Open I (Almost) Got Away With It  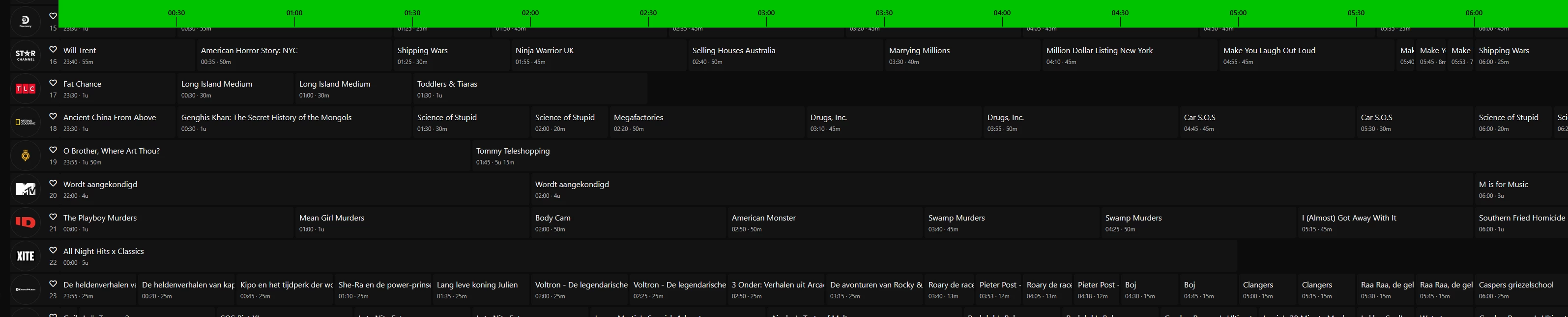click(1385, 223)
